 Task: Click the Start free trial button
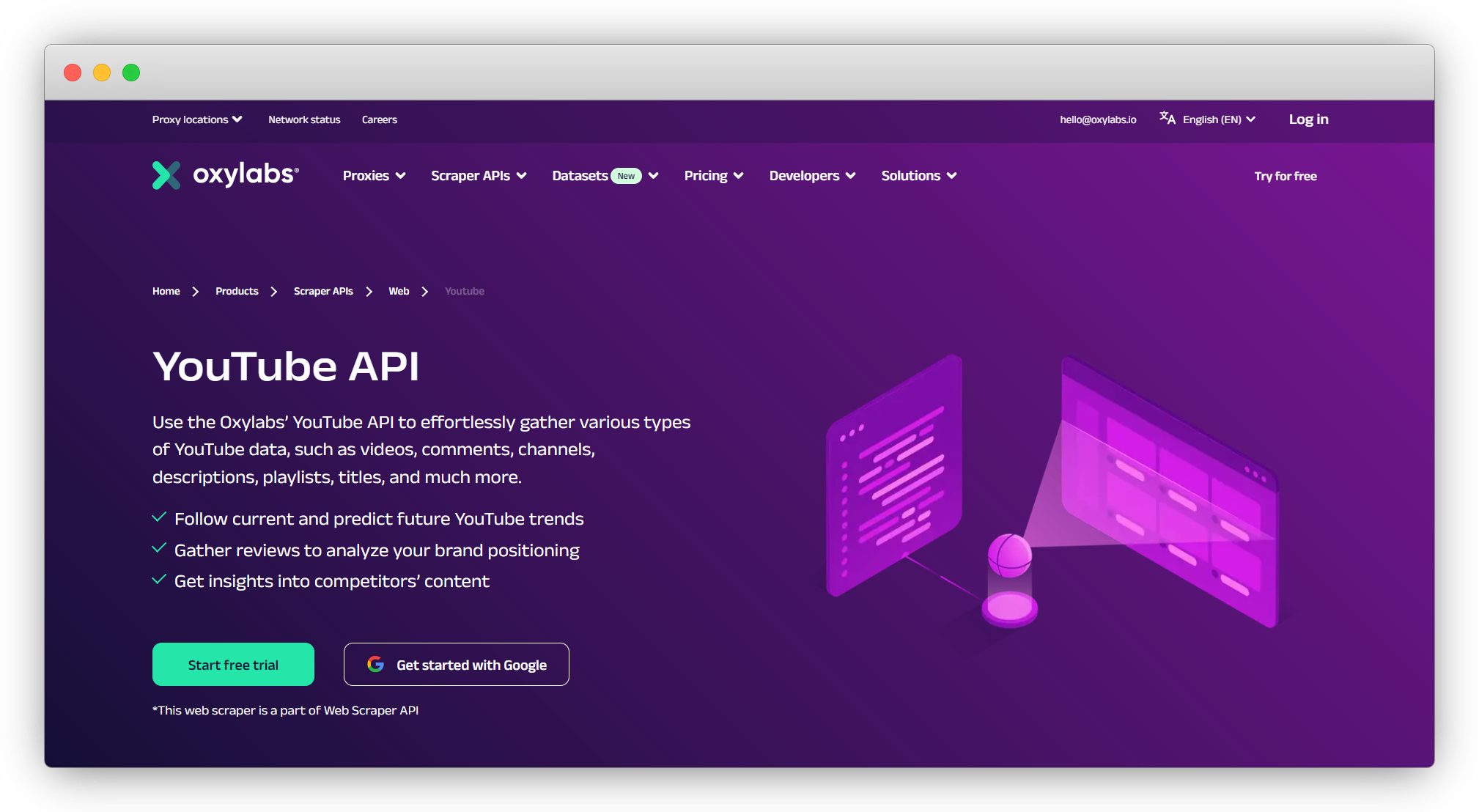click(x=233, y=664)
